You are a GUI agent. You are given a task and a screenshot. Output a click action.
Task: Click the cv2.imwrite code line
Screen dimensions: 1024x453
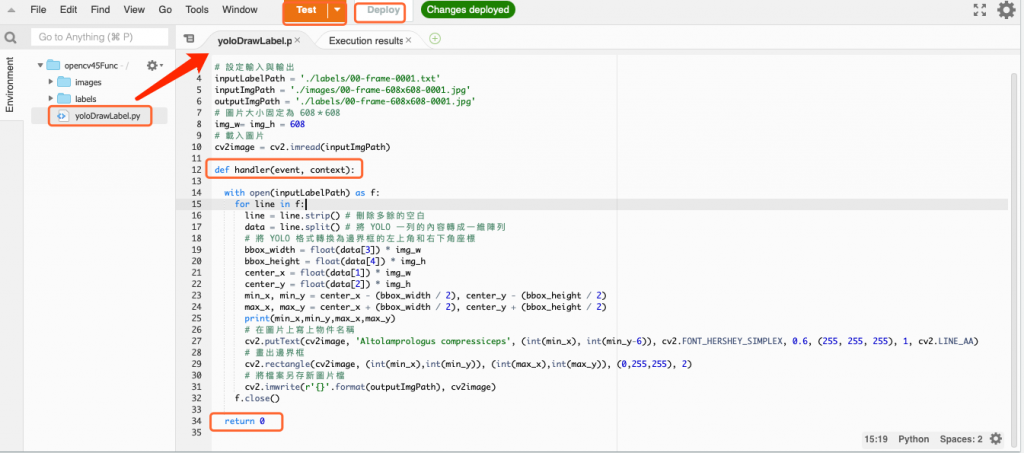coord(370,387)
